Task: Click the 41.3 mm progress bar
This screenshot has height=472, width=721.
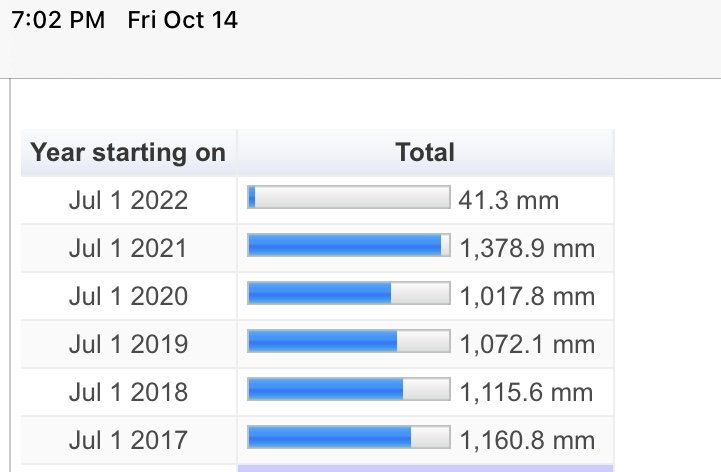Action: (349, 197)
